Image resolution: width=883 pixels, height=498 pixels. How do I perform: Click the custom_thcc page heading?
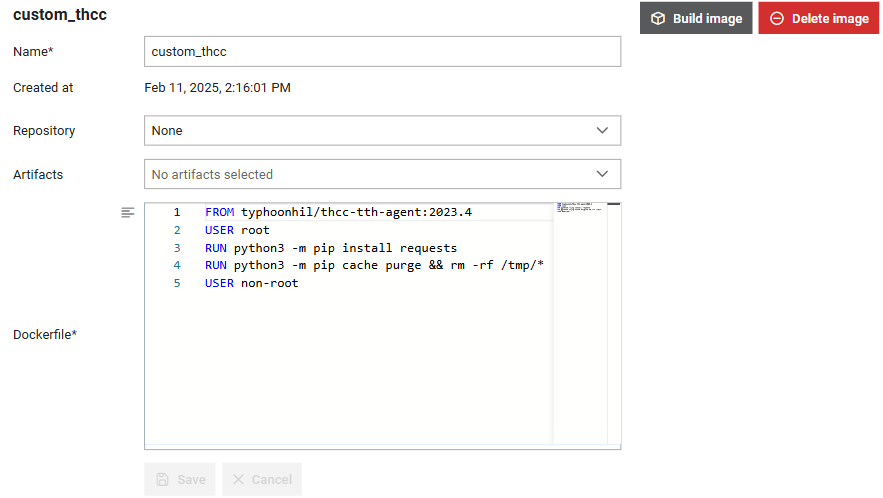60,15
